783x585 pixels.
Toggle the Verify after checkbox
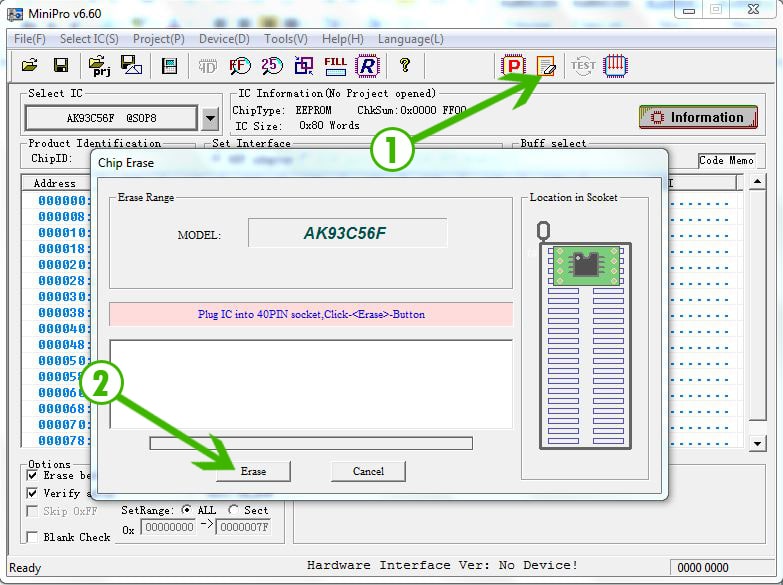[x=32, y=493]
